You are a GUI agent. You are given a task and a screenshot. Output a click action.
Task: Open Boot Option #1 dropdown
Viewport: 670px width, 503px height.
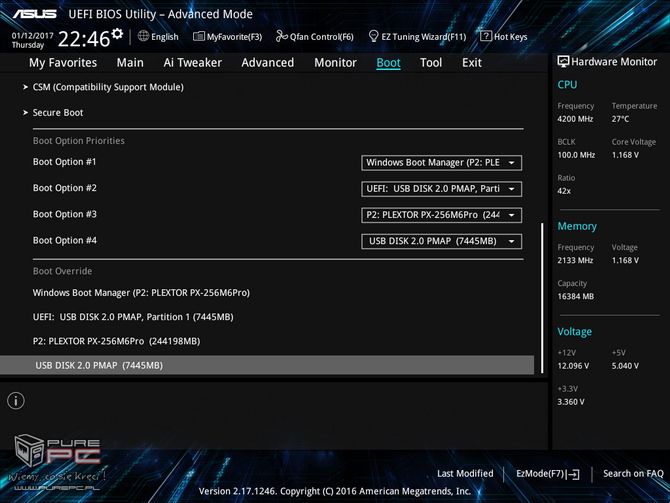click(x=441, y=163)
